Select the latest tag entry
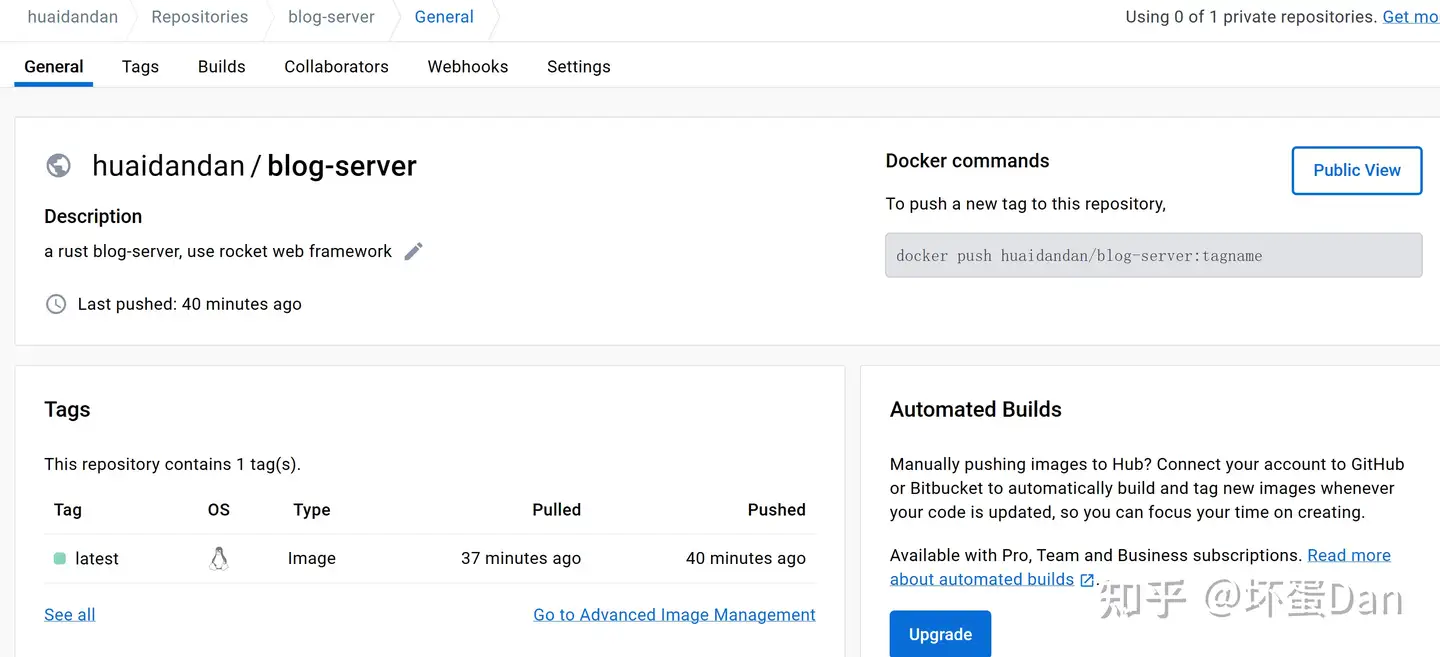Image resolution: width=1440 pixels, height=657 pixels. [x=97, y=559]
